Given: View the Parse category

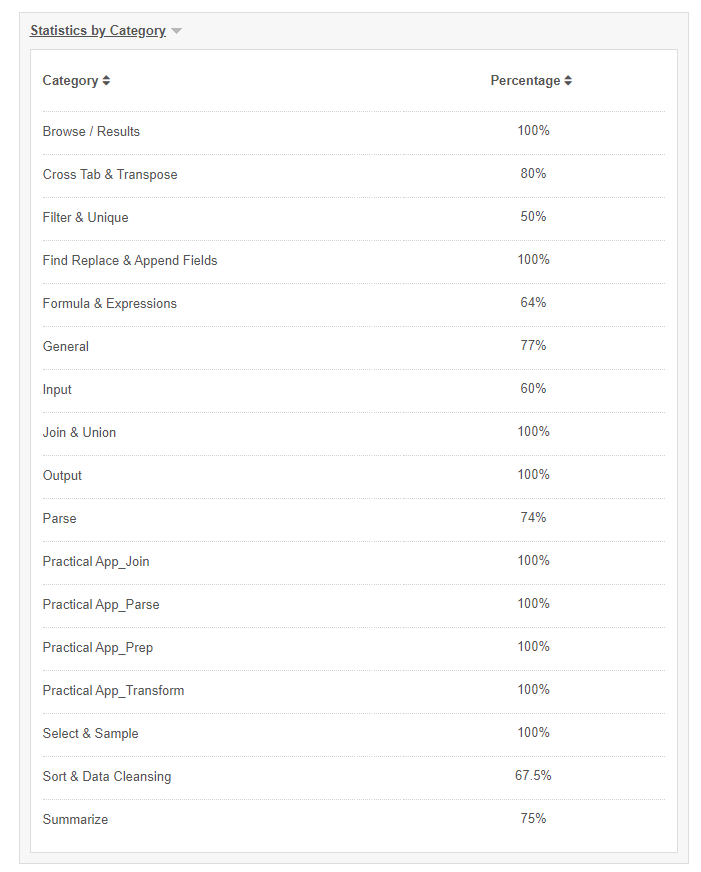Looking at the screenshot, I should point(58,518).
